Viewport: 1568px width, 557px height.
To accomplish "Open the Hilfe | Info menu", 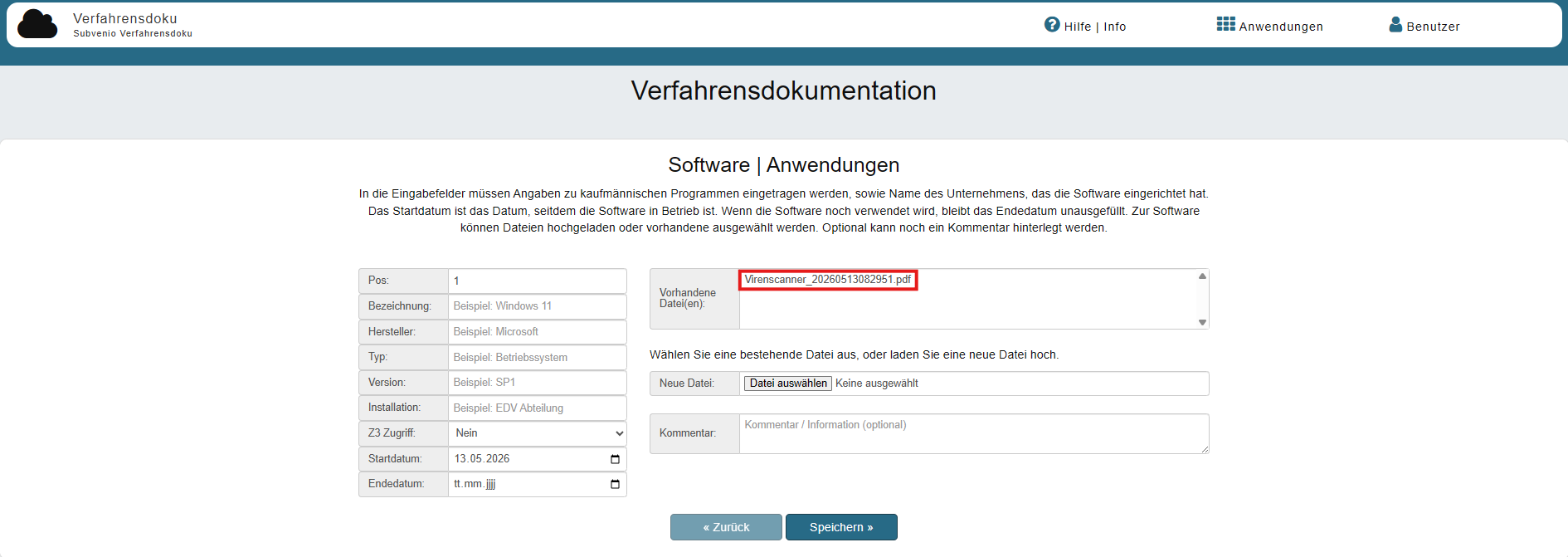I will 1085,26.
